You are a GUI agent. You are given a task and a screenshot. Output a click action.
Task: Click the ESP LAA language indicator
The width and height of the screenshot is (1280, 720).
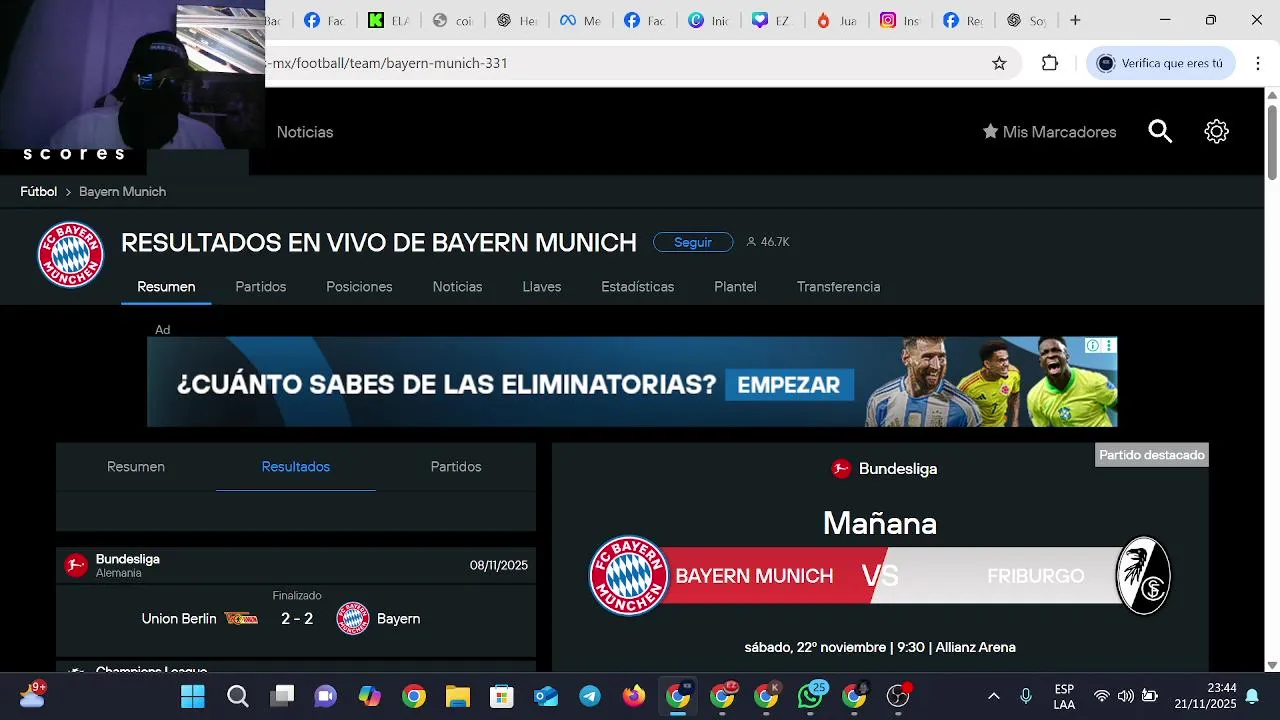[1064, 696]
